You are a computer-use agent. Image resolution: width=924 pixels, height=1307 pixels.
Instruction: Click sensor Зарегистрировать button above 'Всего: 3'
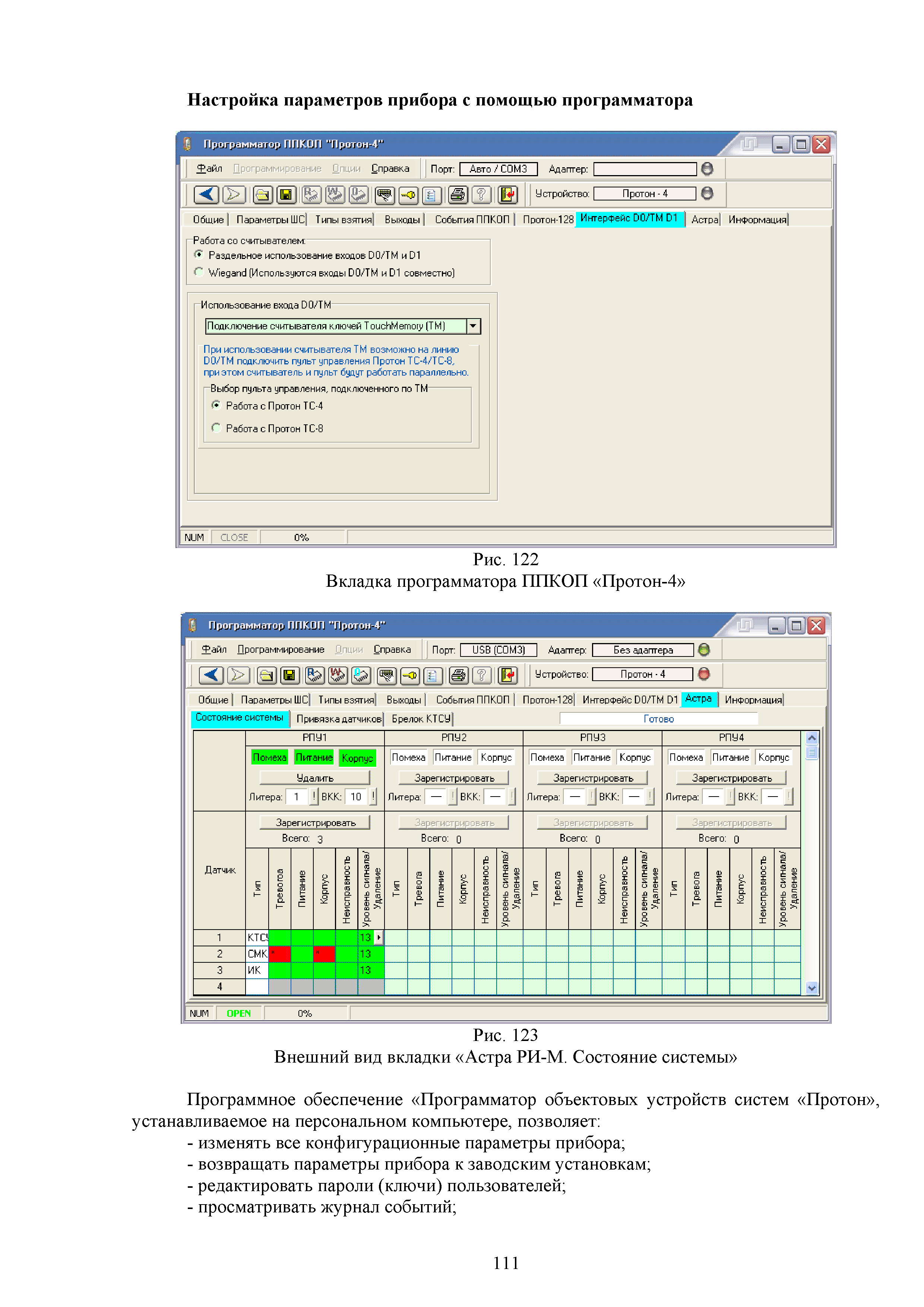pyautogui.click(x=315, y=823)
